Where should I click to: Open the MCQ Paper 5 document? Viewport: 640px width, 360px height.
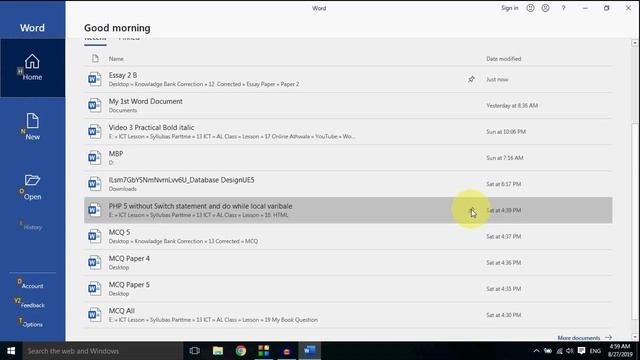point(348,289)
